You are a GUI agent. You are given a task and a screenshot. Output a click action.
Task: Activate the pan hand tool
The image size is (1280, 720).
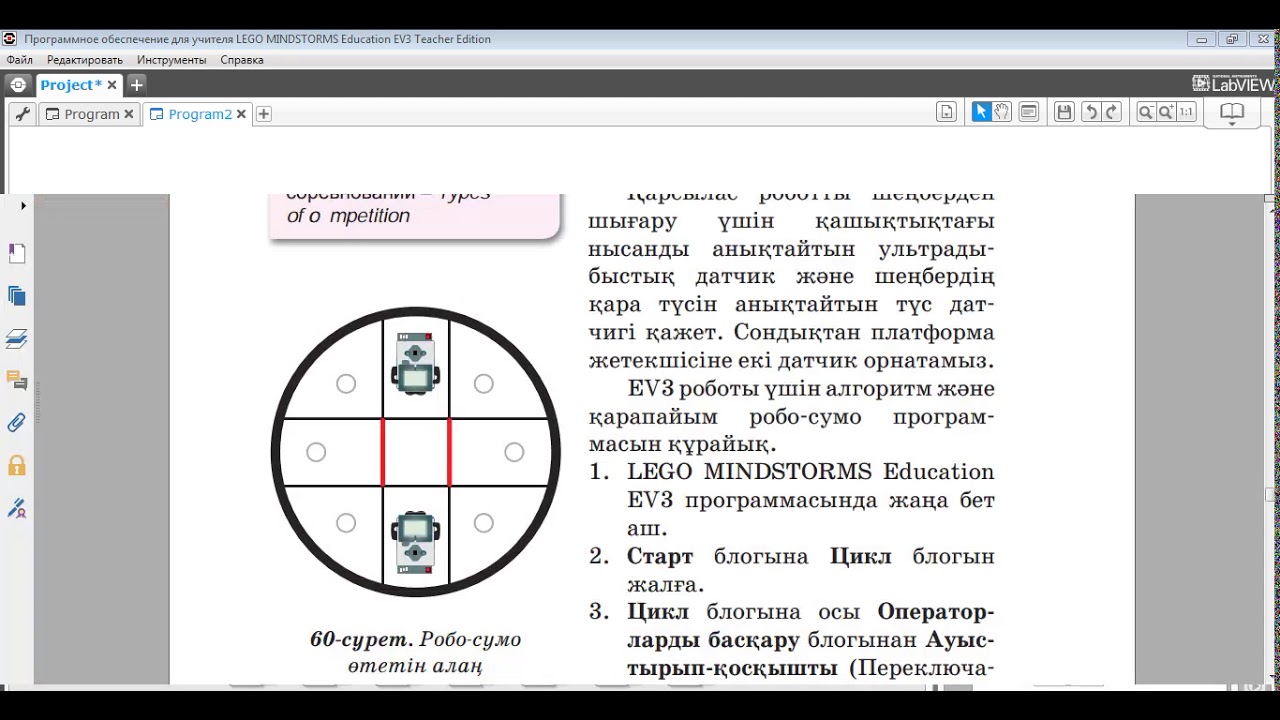click(1002, 112)
